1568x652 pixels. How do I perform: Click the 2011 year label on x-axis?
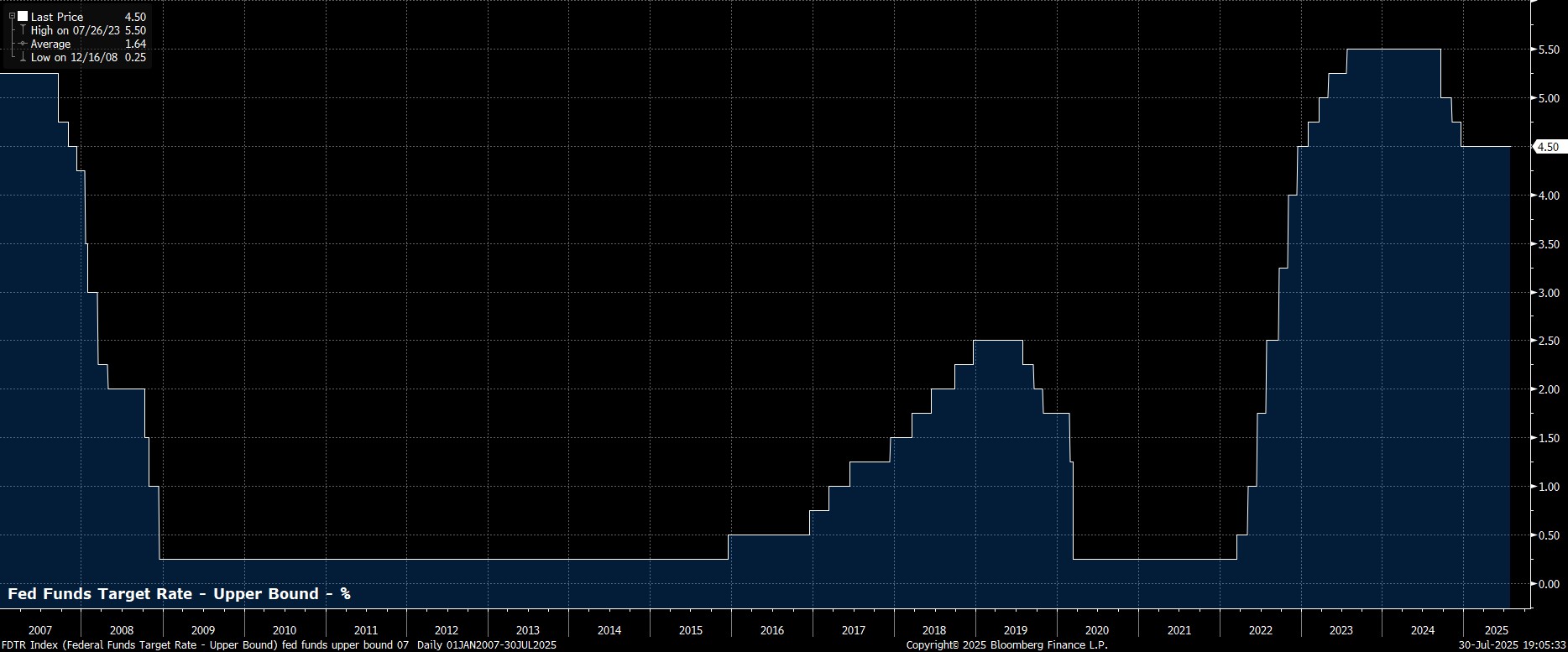click(366, 630)
